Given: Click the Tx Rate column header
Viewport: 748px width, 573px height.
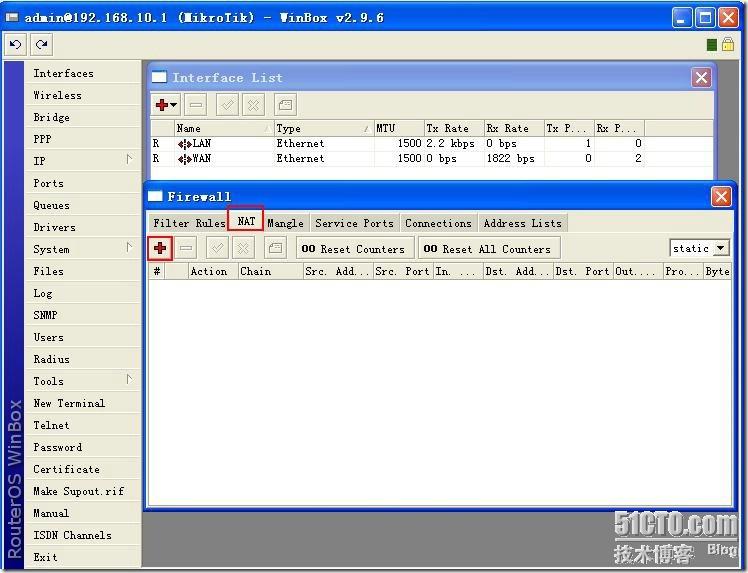Looking at the screenshot, I should (454, 128).
